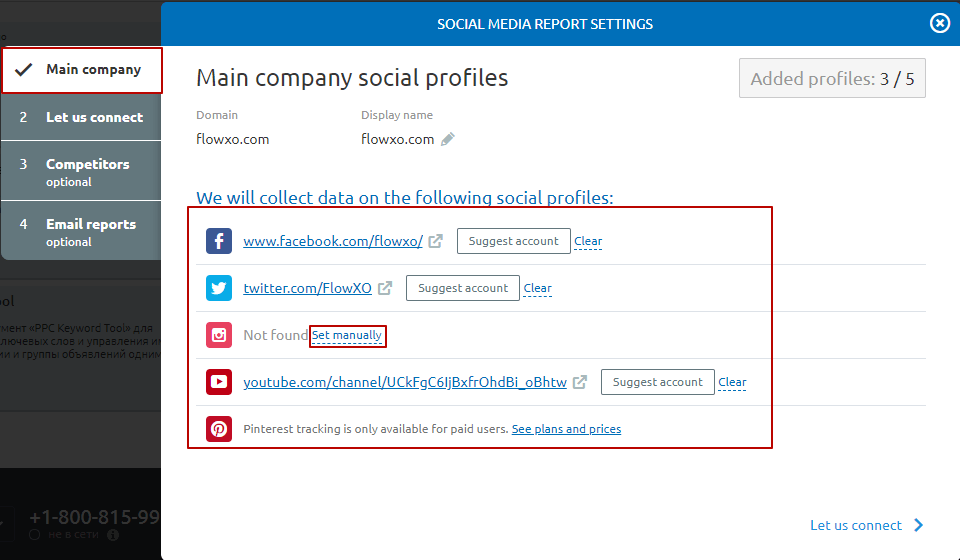
Task: Clear the Facebook profile
Action: [588, 241]
